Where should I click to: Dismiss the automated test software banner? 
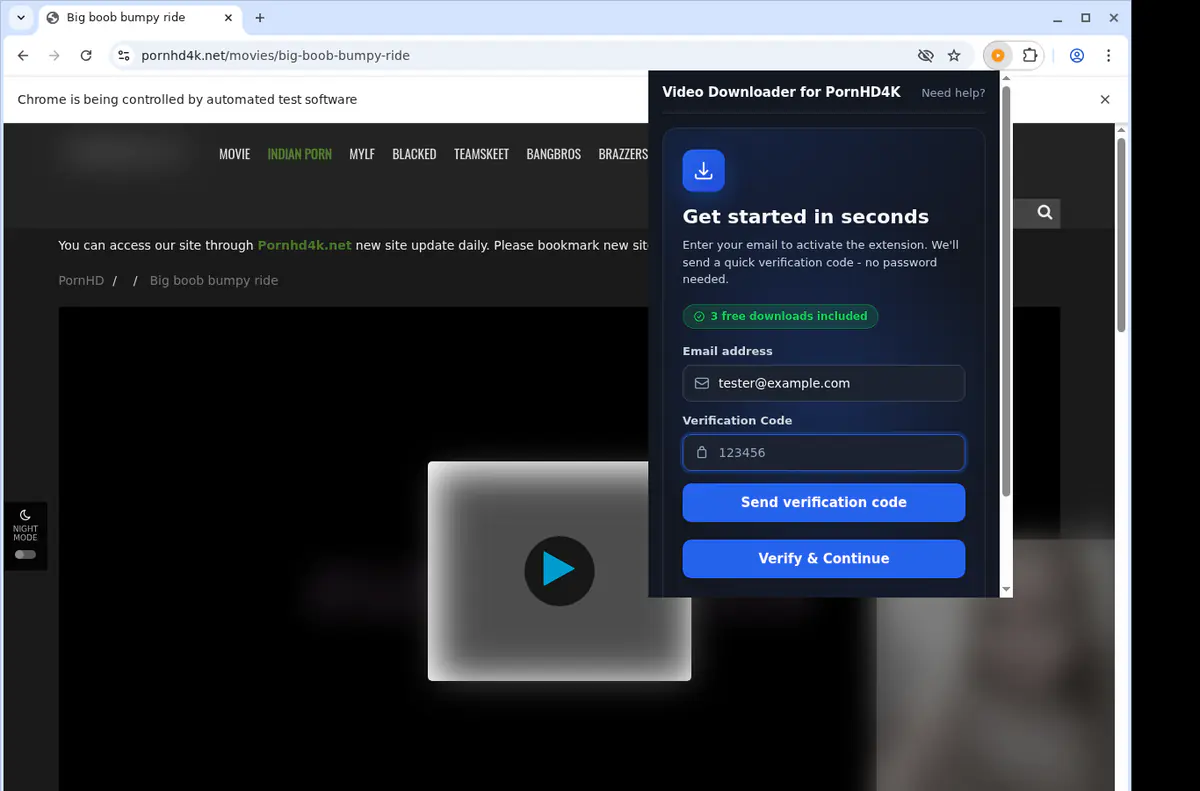[x=1105, y=99]
